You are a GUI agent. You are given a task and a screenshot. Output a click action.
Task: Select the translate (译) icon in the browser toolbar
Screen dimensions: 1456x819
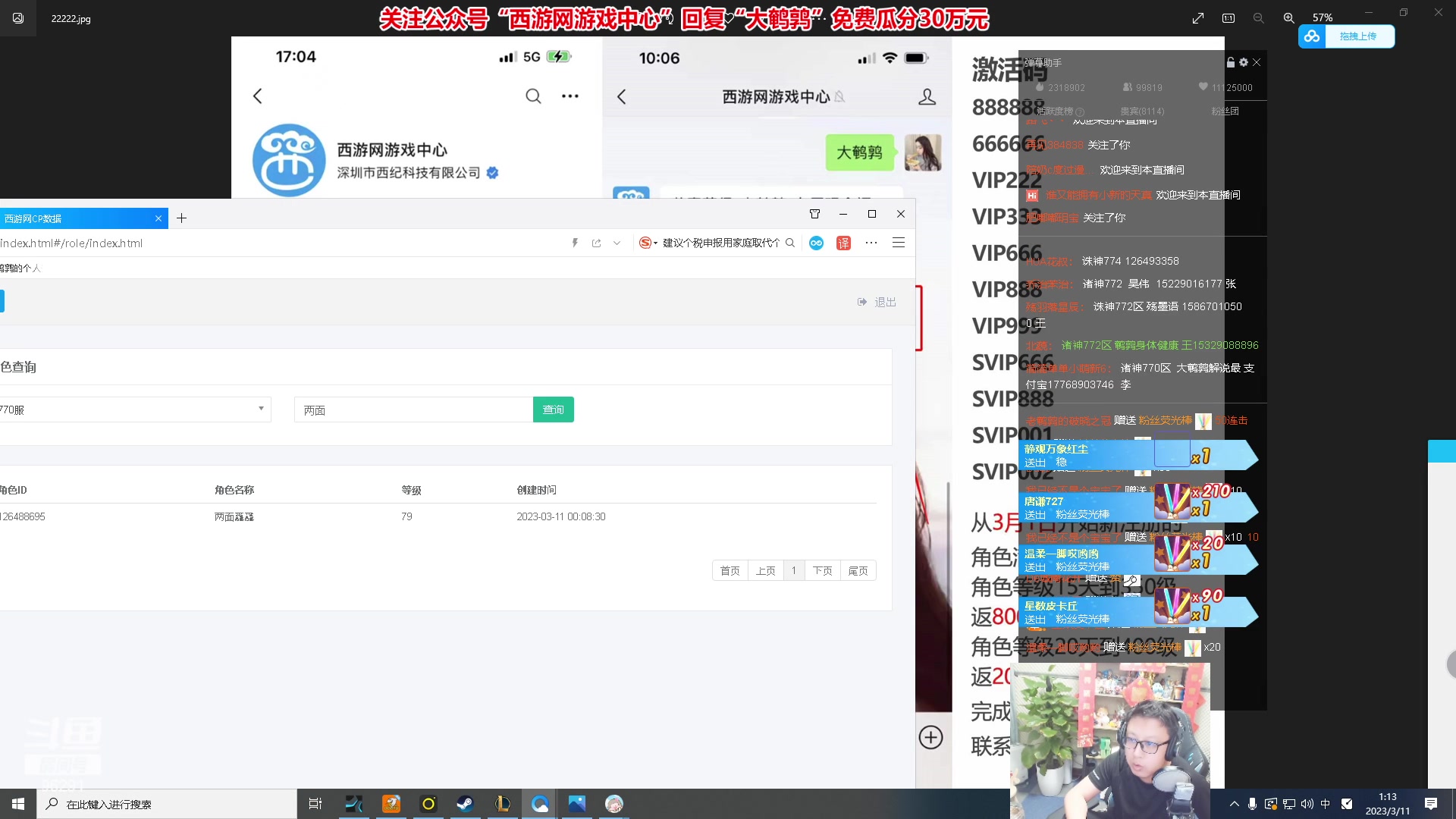pyautogui.click(x=843, y=243)
